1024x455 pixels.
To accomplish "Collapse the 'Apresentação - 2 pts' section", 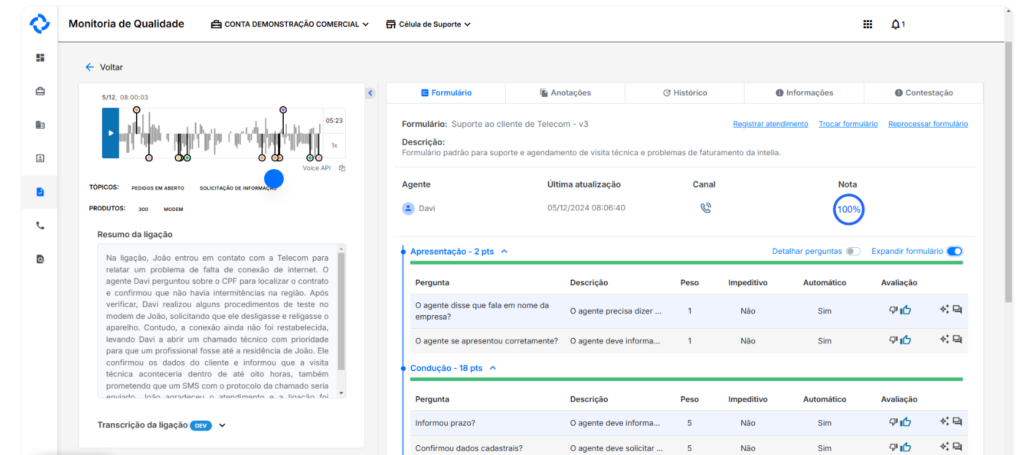I will (x=504, y=252).
